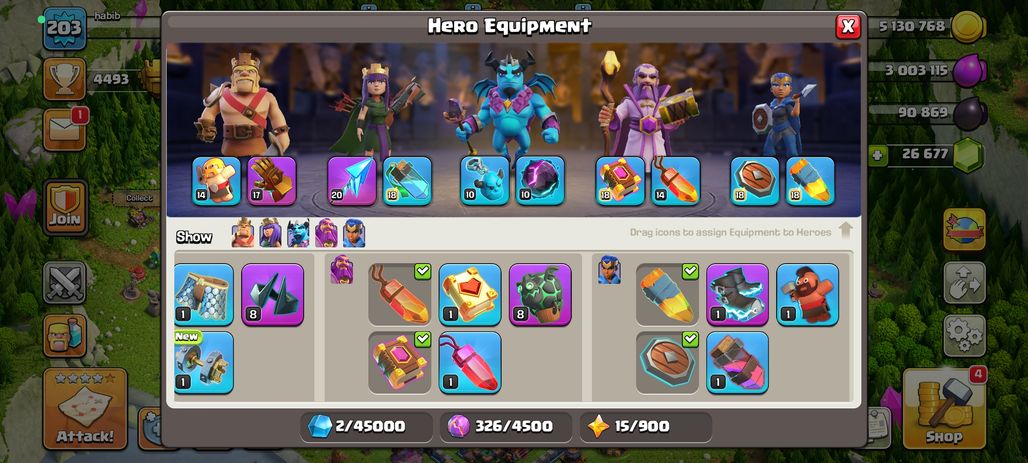The height and width of the screenshot is (463, 1028).
Task: Select Giant Gauntlet equipment level 17
Action: 272,181
